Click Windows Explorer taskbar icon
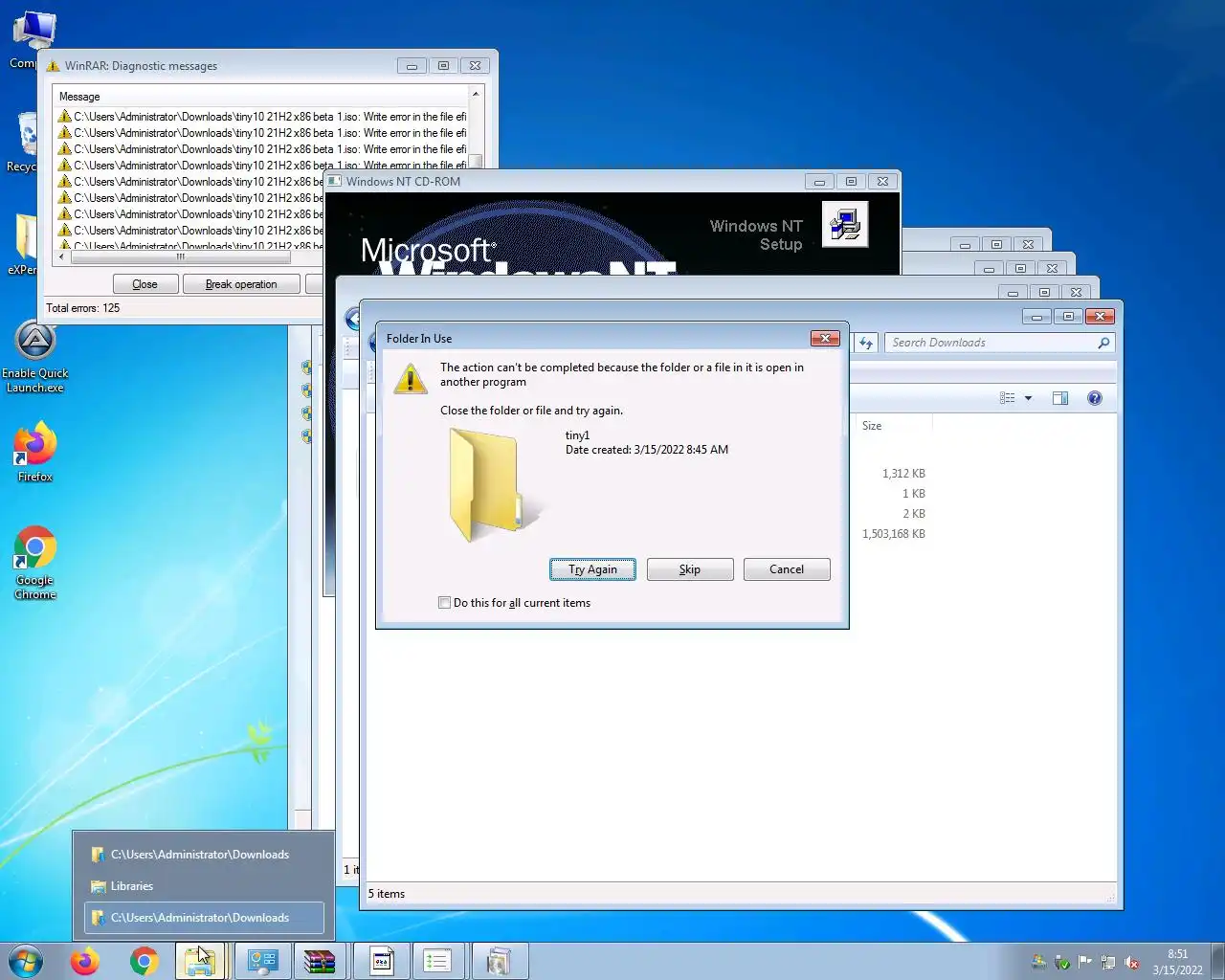Image resolution: width=1225 pixels, height=980 pixels. pyautogui.click(x=200, y=961)
